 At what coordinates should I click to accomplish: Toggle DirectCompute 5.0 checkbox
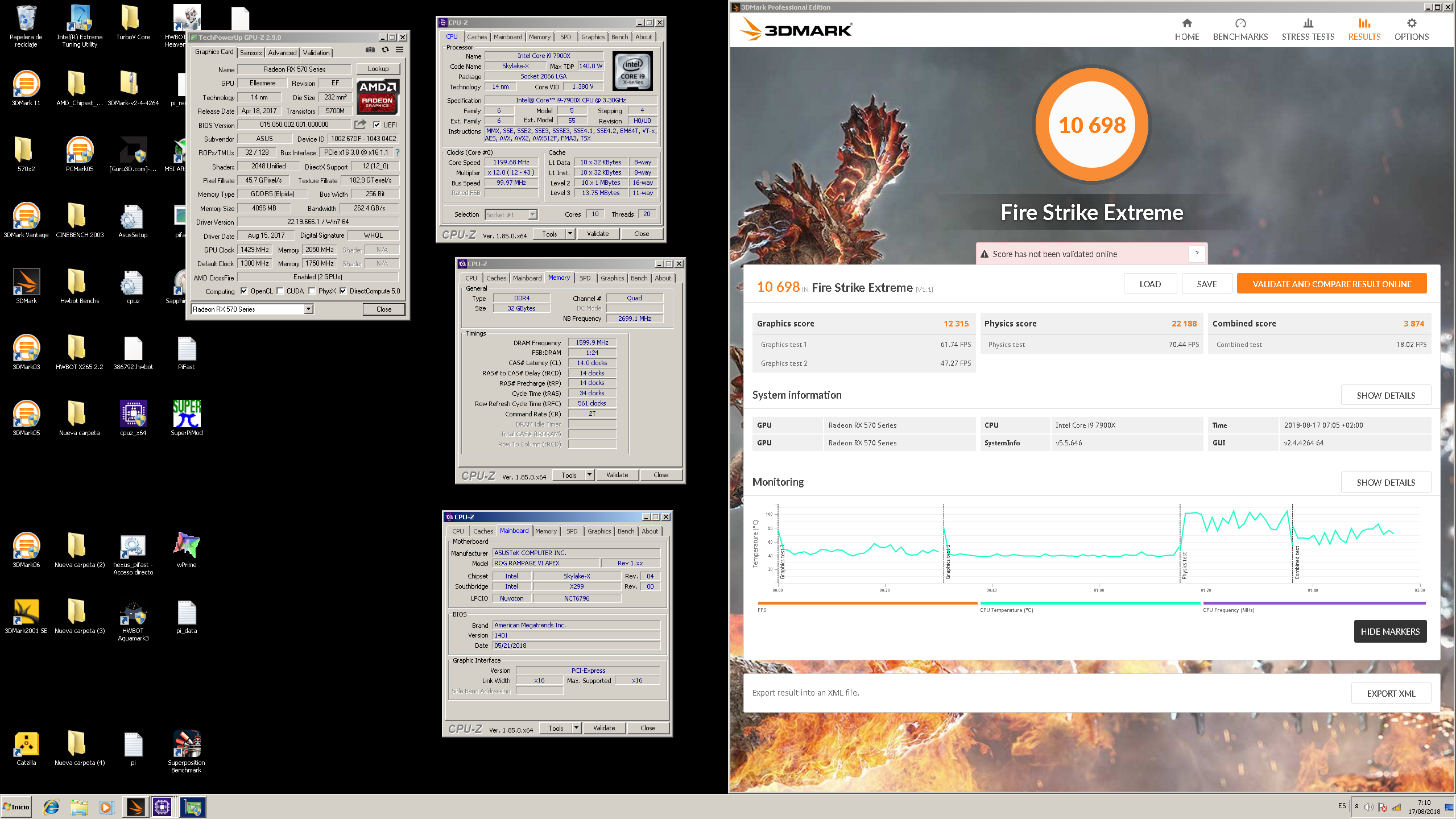[343, 291]
